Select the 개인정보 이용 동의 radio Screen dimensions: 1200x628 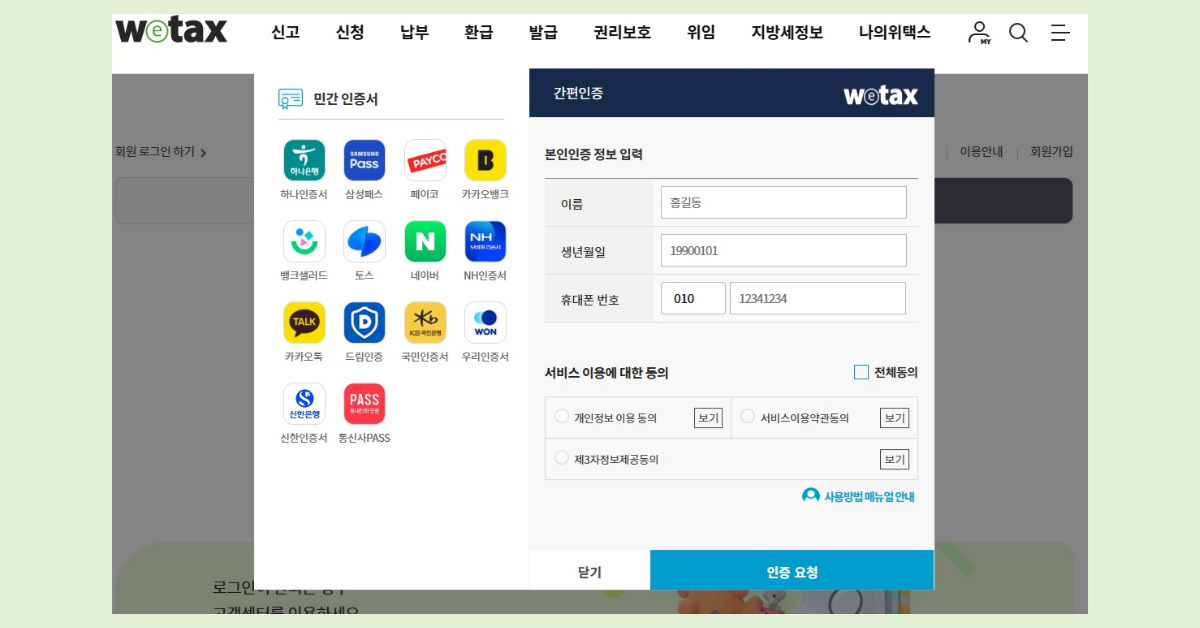coord(562,416)
